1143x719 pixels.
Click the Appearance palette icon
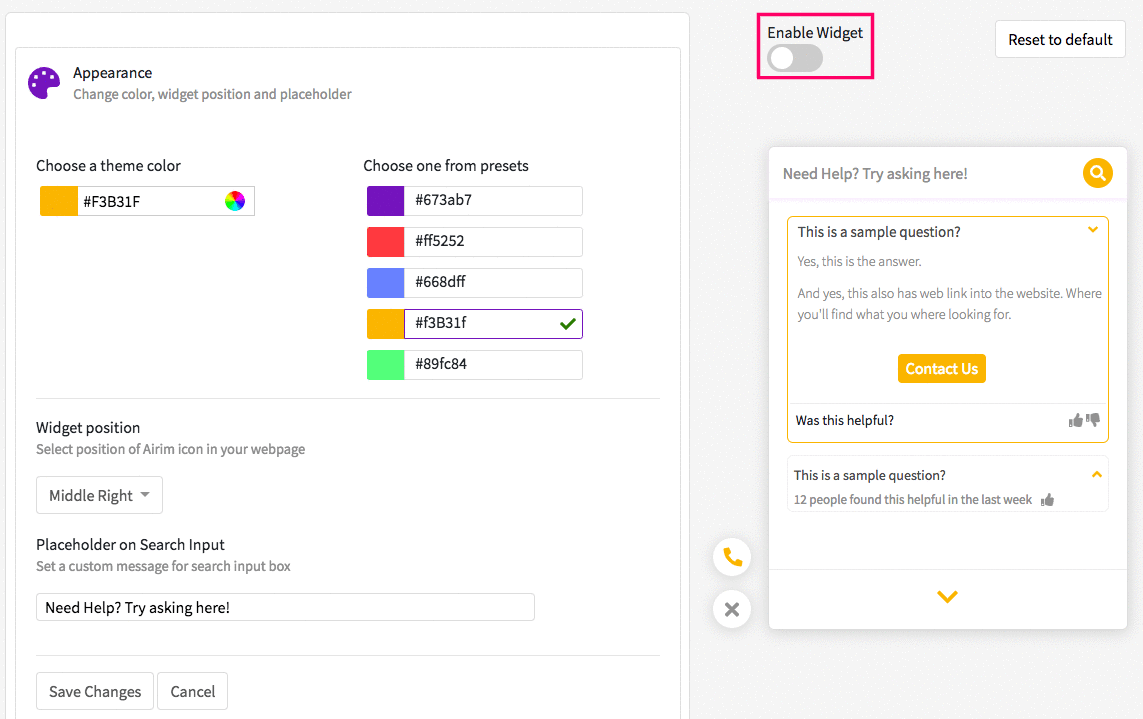(44, 83)
